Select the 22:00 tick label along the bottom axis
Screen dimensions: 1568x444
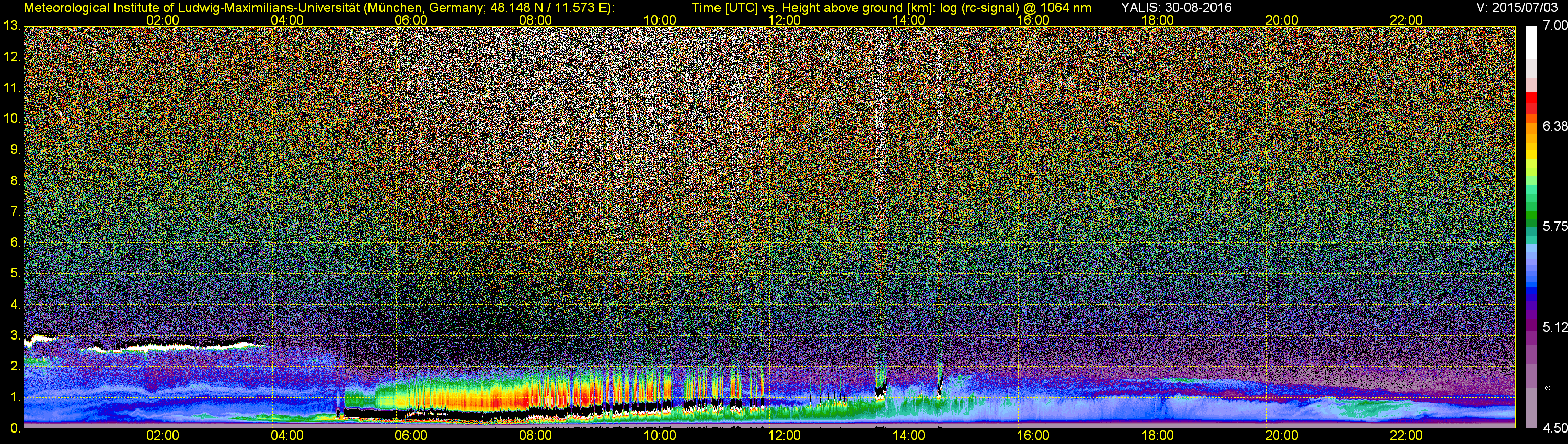pyautogui.click(x=1406, y=436)
